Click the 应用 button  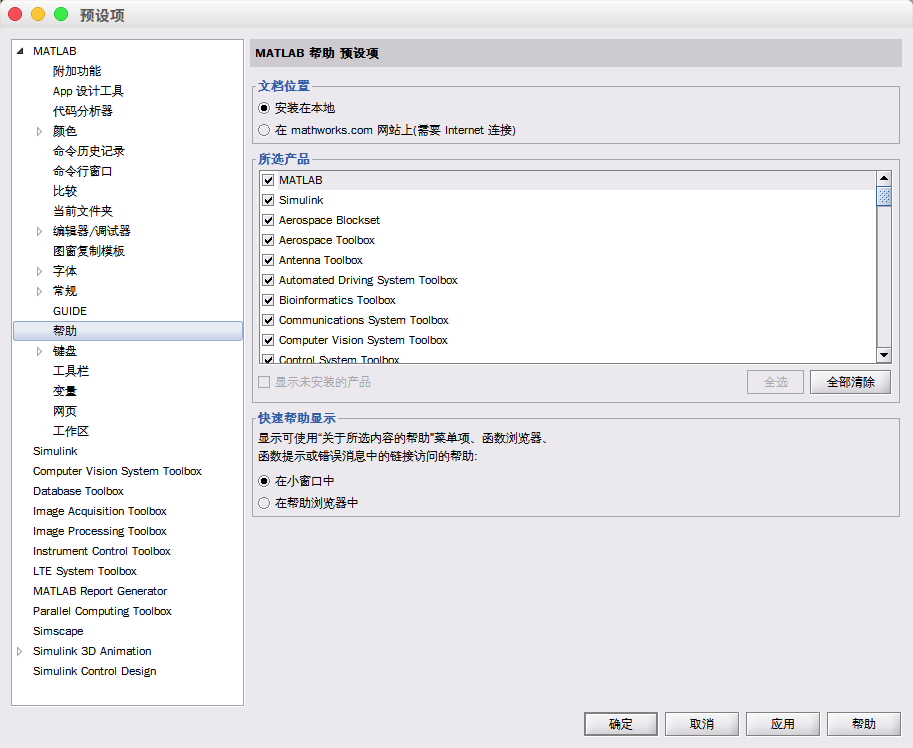[783, 724]
